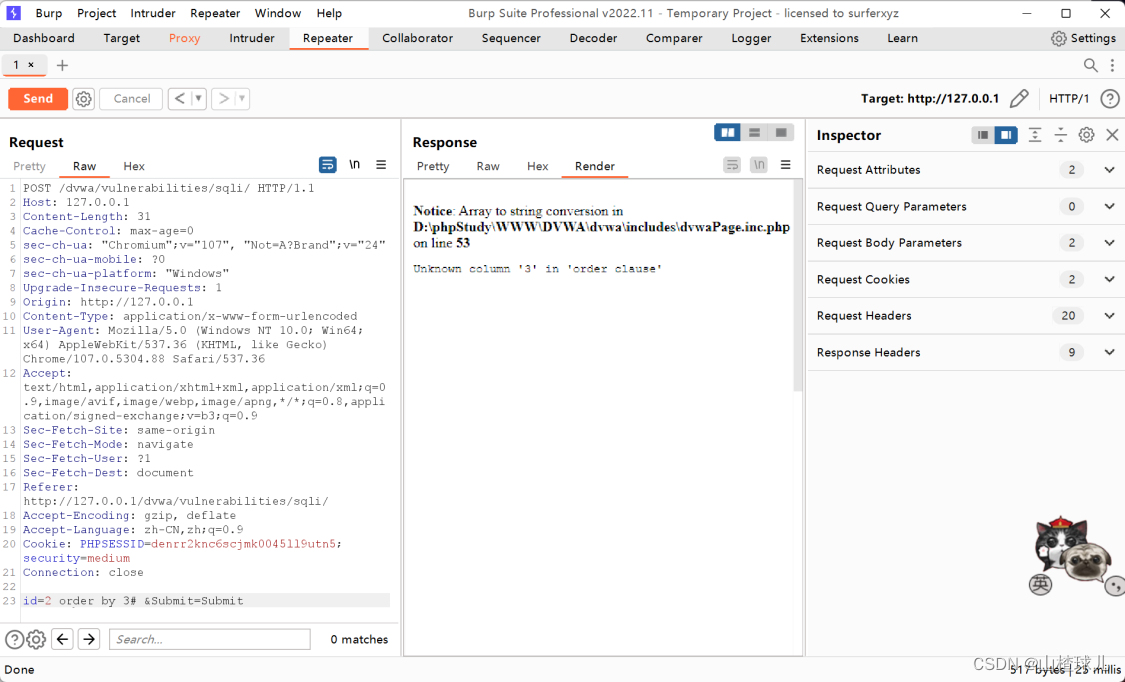Open the Settings gear in the top bar

click(1058, 39)
